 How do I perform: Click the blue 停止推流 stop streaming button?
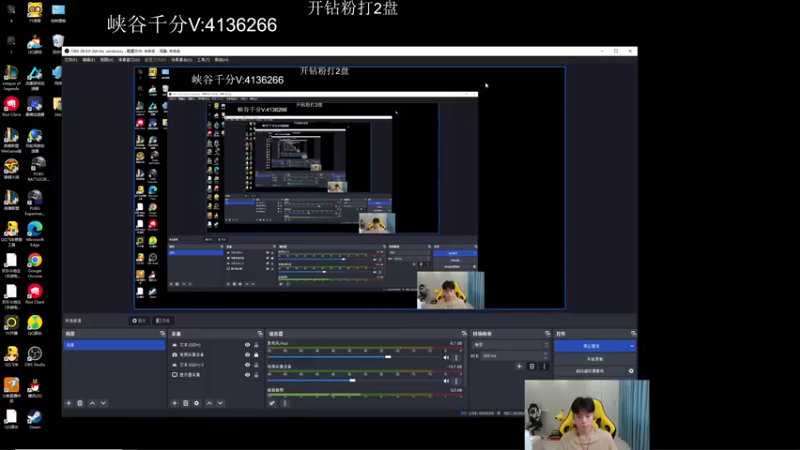[x=591, y=346]
